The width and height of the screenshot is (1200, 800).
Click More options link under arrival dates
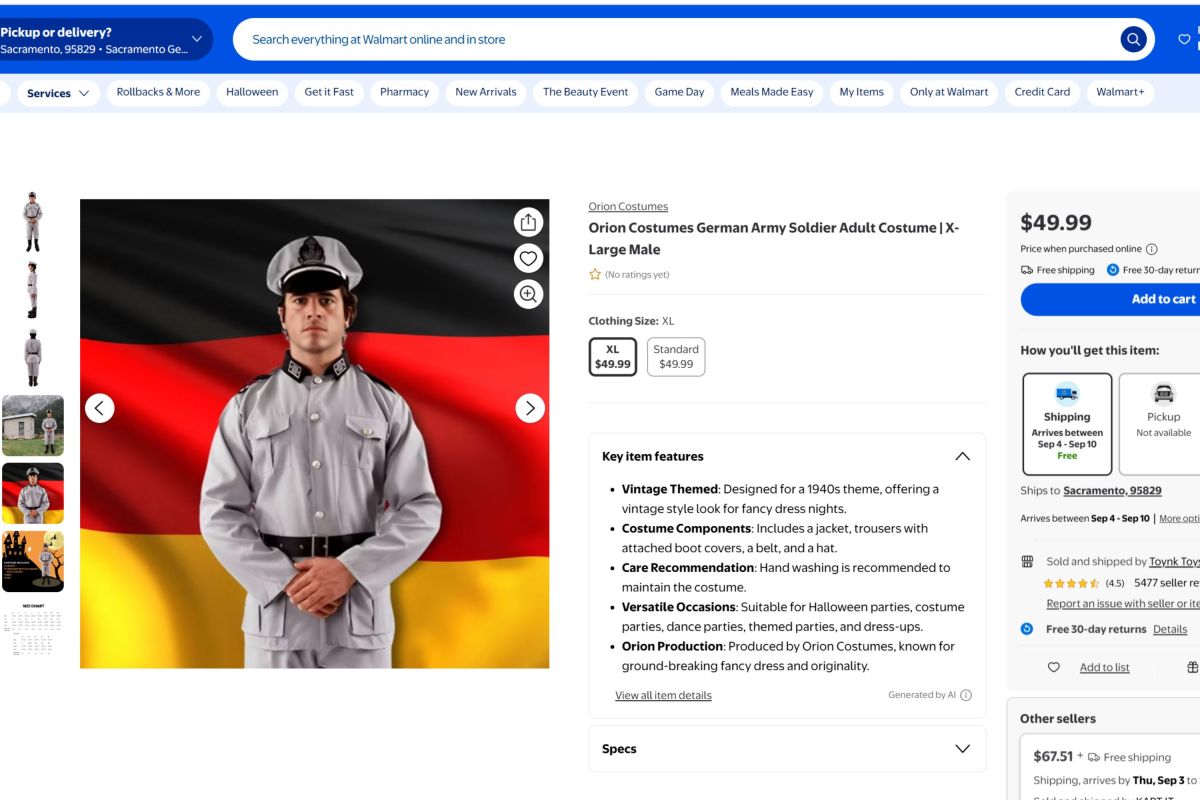point(1179,519)
